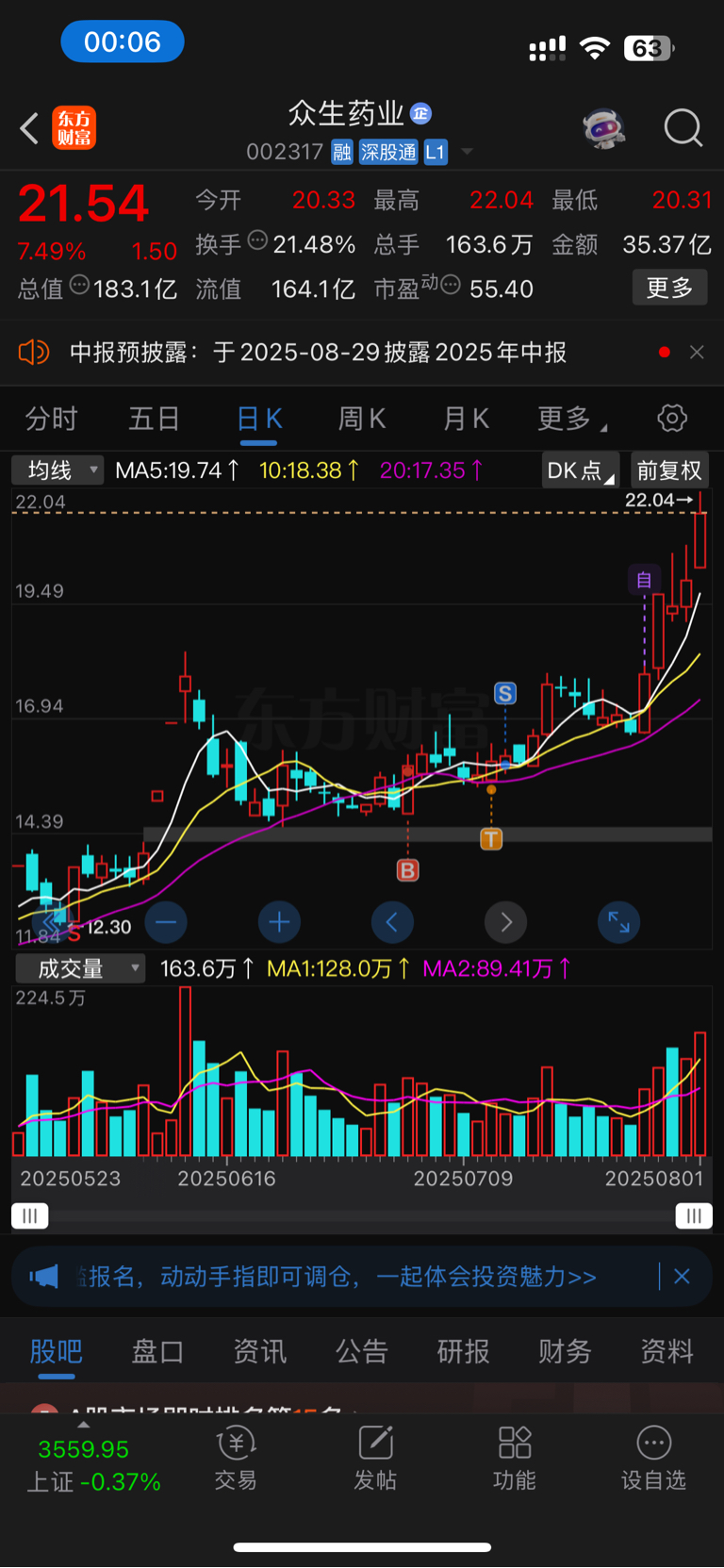Tap the 总值 info circle icon
Screen dimensions: 724x1568
point(79,285)
